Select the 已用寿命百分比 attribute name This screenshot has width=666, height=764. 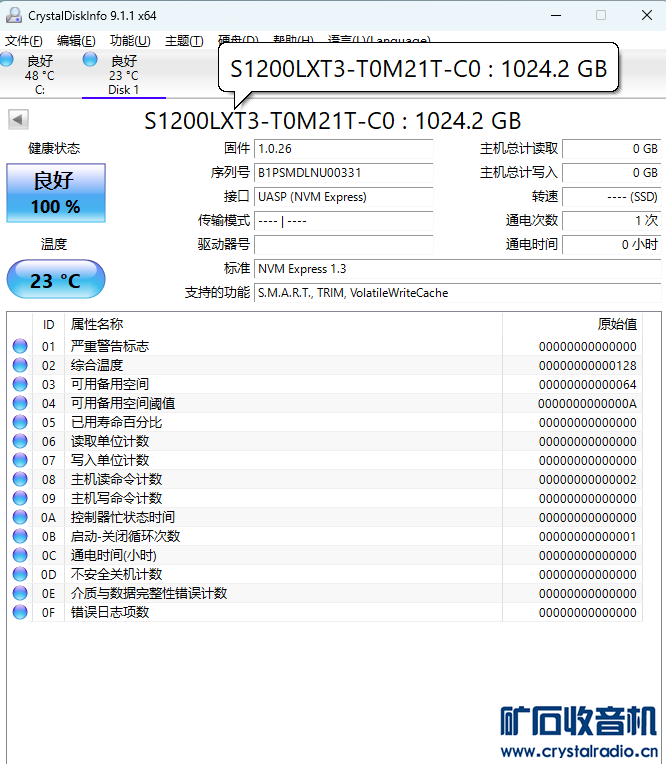pyautogui.click(x=116, y=422)
